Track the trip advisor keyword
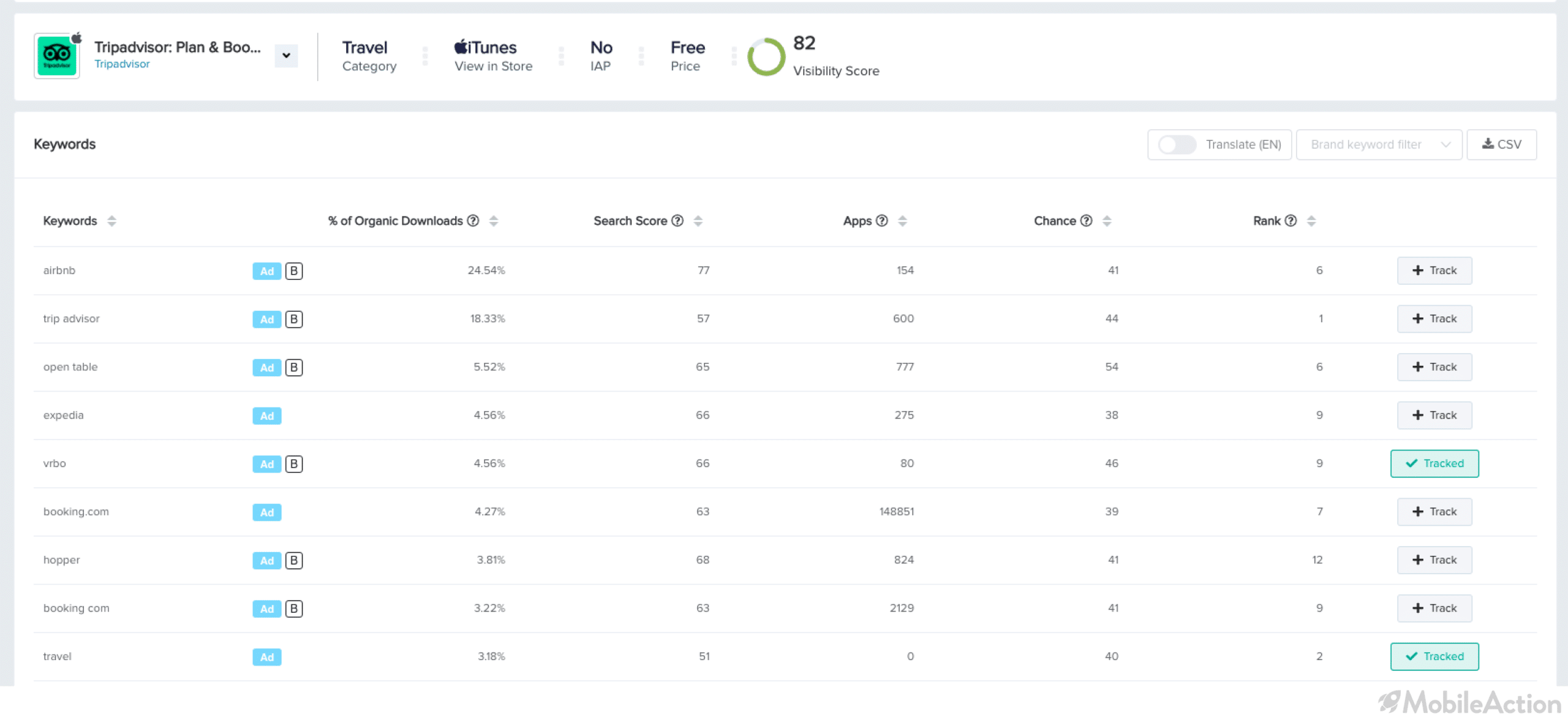 [1434, 319]
